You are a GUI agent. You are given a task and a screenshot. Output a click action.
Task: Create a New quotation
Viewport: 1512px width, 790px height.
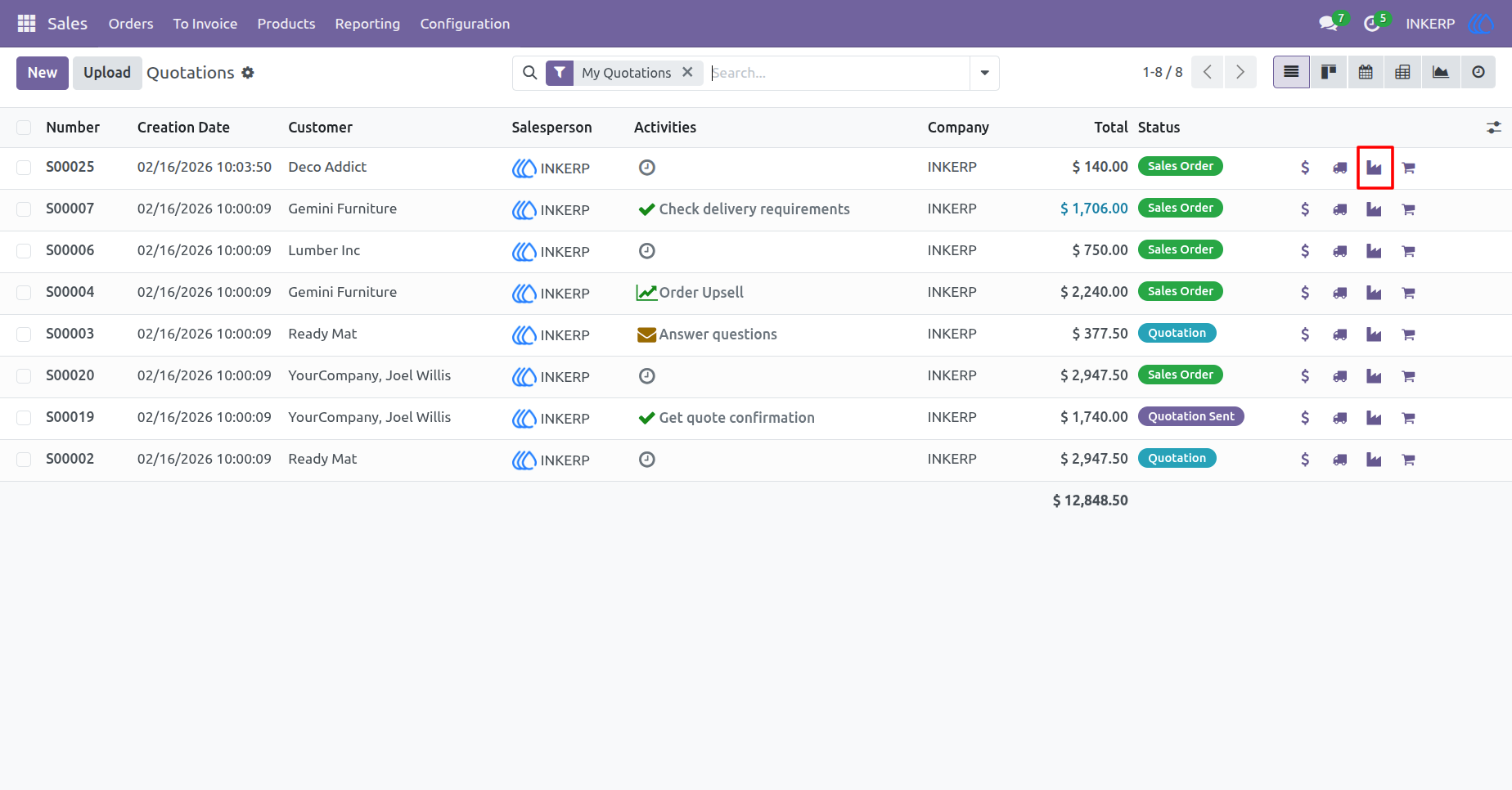click(43, 73)
